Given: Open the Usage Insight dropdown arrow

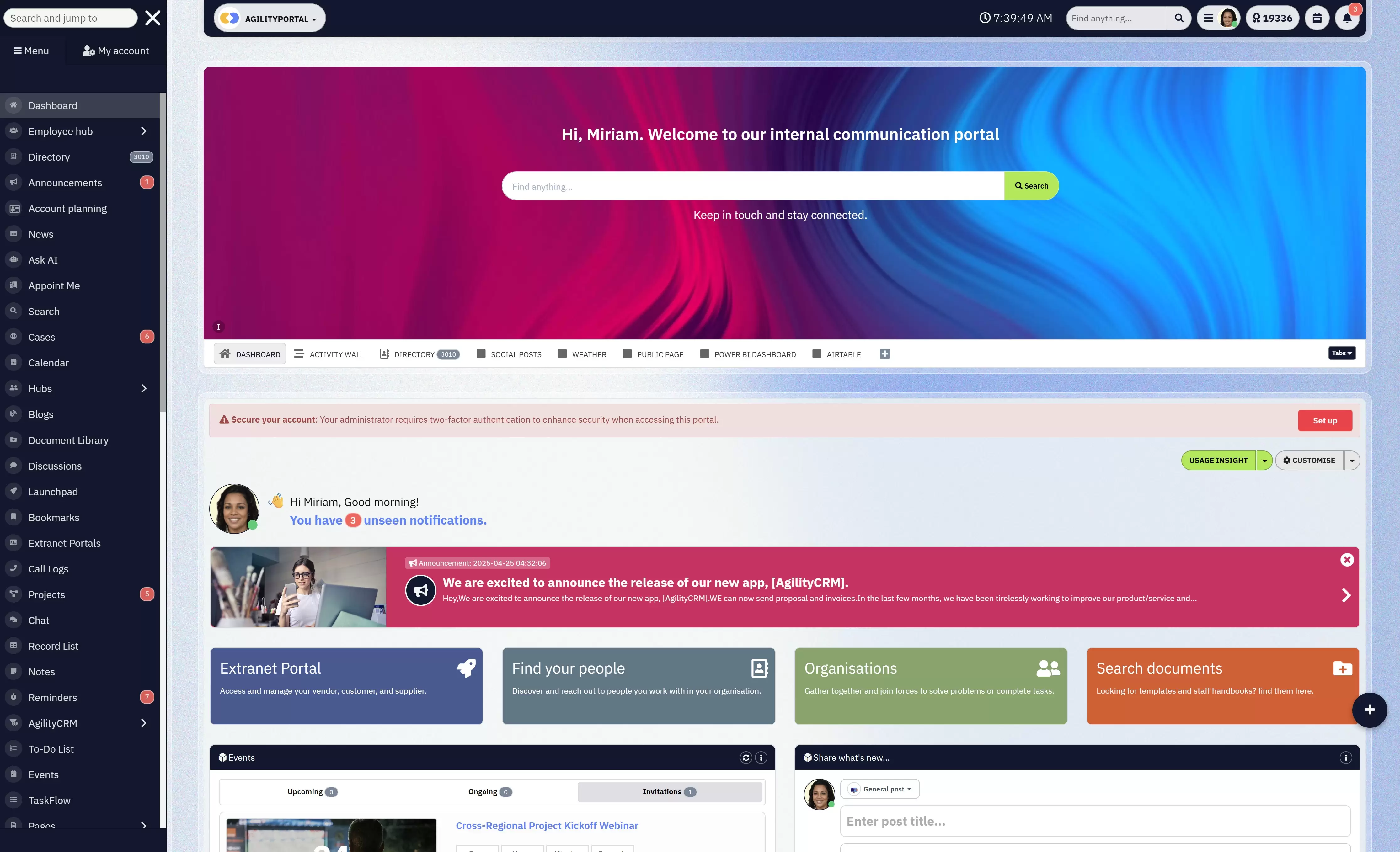Looking at the screenshot, I should (1264, 461).
